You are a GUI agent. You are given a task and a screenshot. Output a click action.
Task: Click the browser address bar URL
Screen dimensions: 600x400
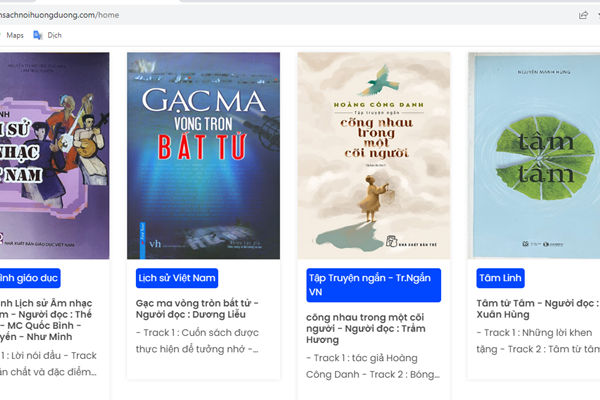coord(59,15)
